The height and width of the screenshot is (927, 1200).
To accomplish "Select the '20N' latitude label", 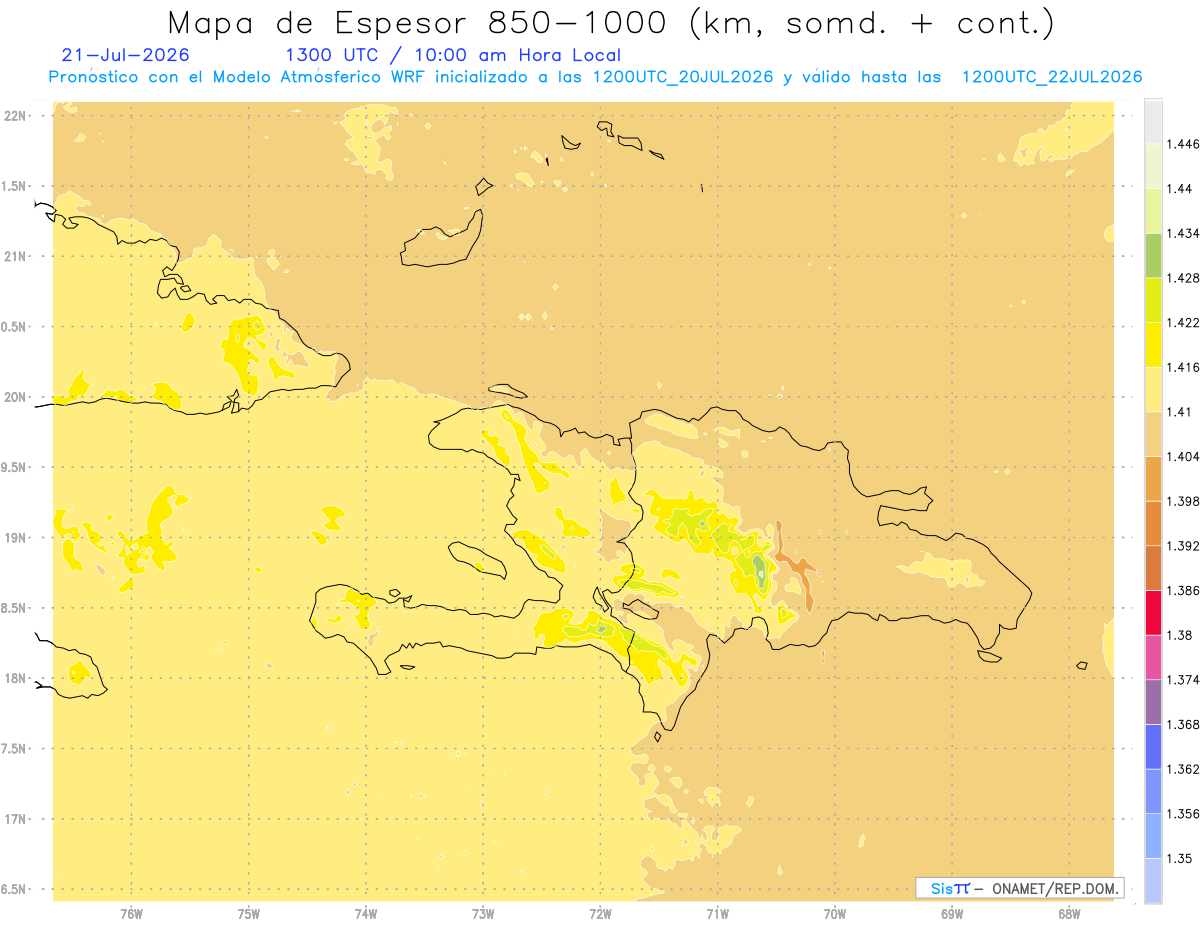I will pyautogui.click(x=15, y=397).
